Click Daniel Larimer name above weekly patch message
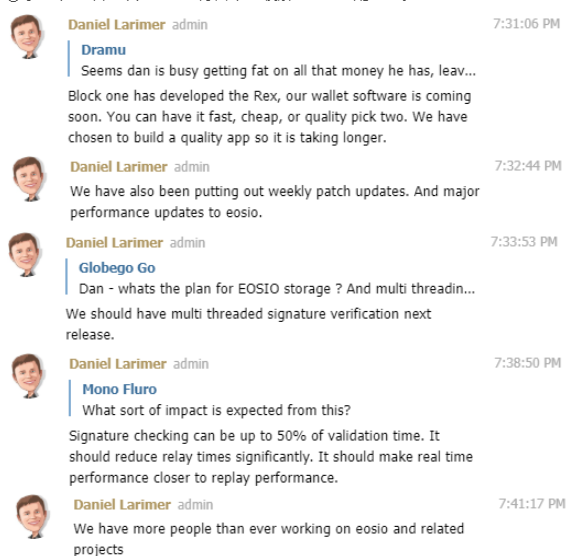The image size is (584, 556). click(119, 167)
